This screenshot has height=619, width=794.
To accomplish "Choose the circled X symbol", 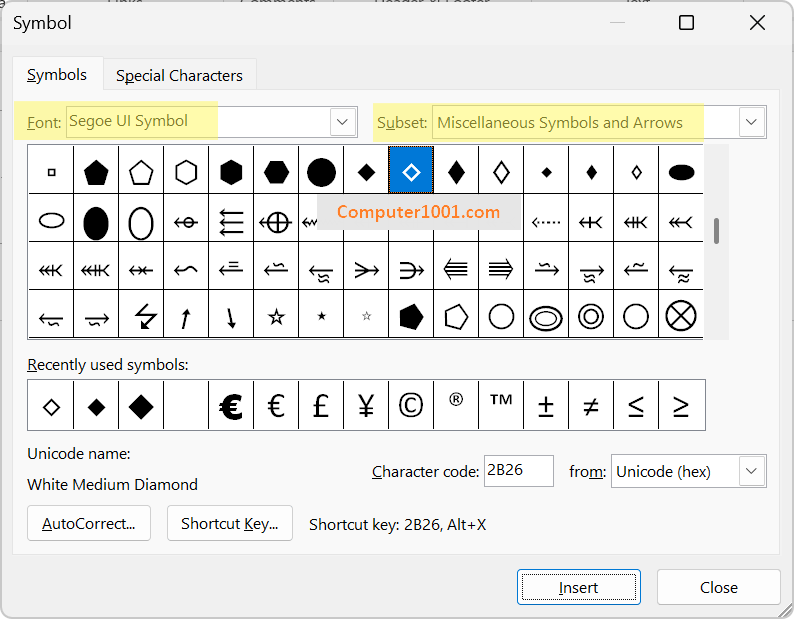I will tap(681, 316).
